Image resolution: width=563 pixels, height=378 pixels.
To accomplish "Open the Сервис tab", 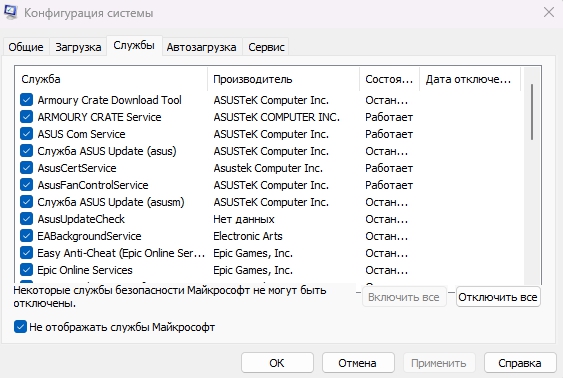I will (x=266, y=47).
